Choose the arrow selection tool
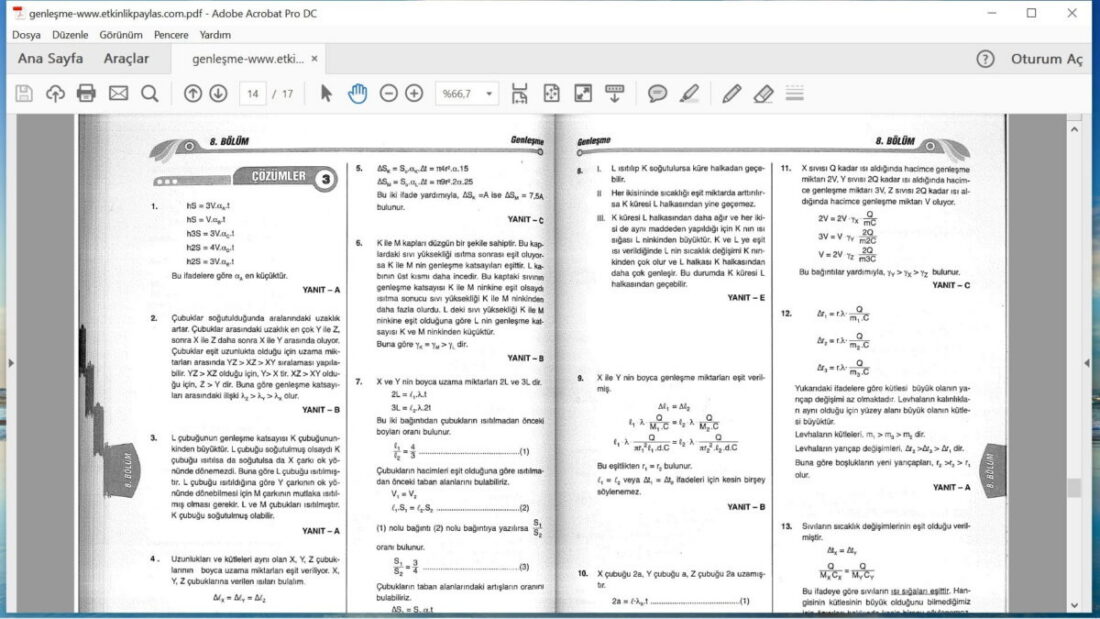 coord(326,93)
